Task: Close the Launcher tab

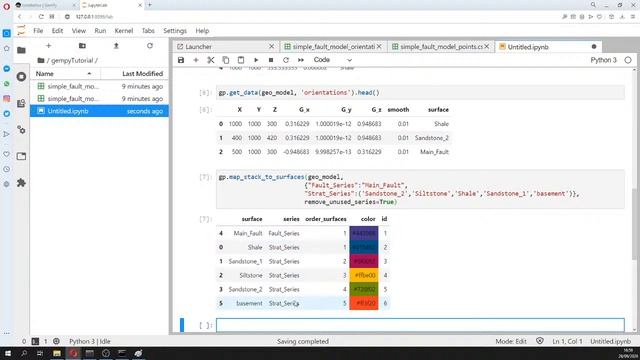Action: coord(271,47)
